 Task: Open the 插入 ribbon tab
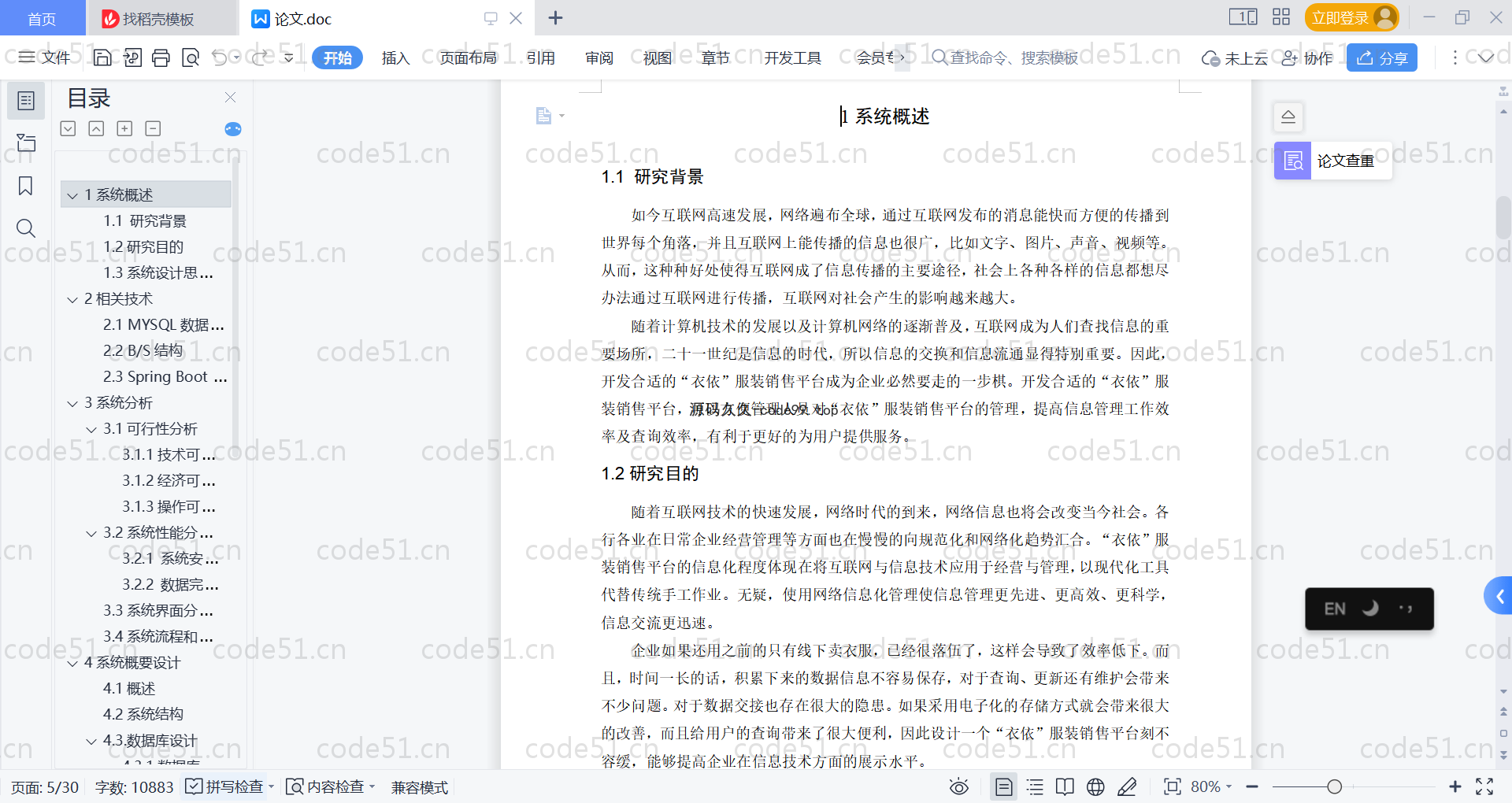(x=395, y=57)
